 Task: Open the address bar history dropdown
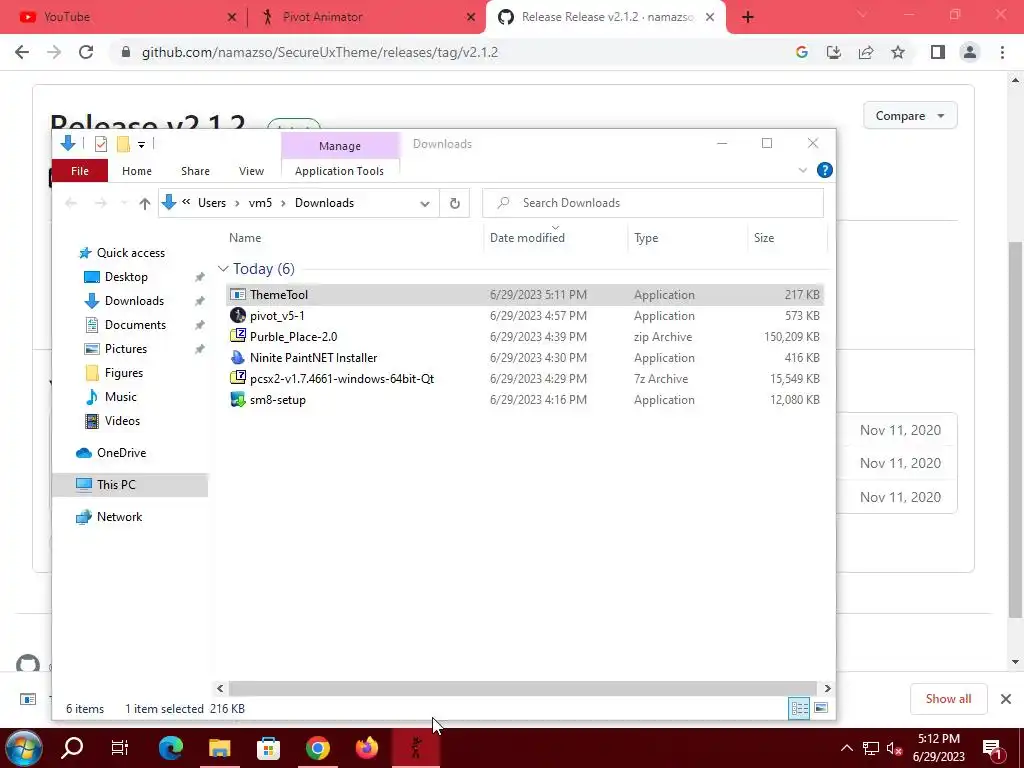[x=424, y=203]
